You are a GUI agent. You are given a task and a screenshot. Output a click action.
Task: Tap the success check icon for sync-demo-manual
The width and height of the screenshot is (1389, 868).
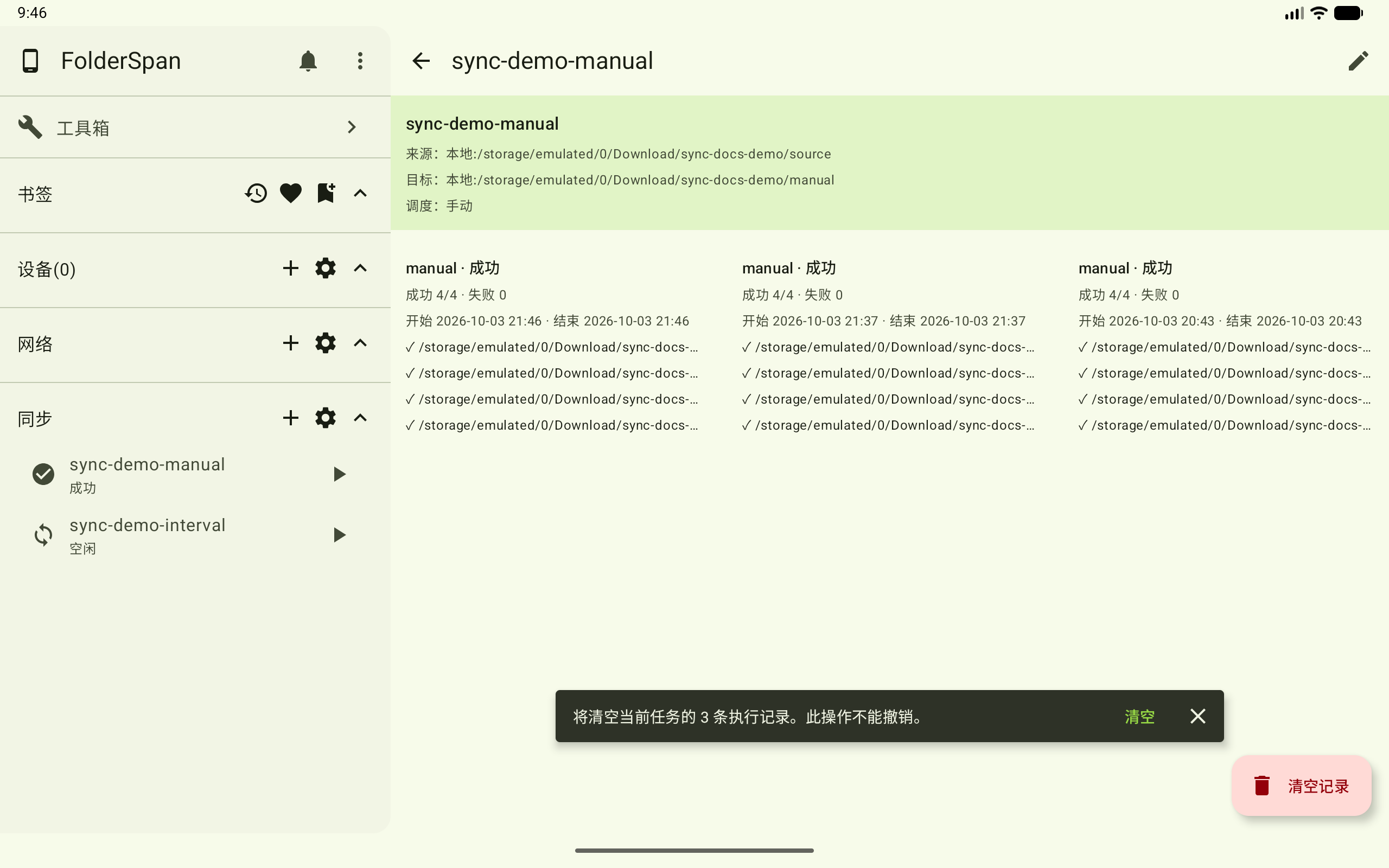(x=43, y=474)
